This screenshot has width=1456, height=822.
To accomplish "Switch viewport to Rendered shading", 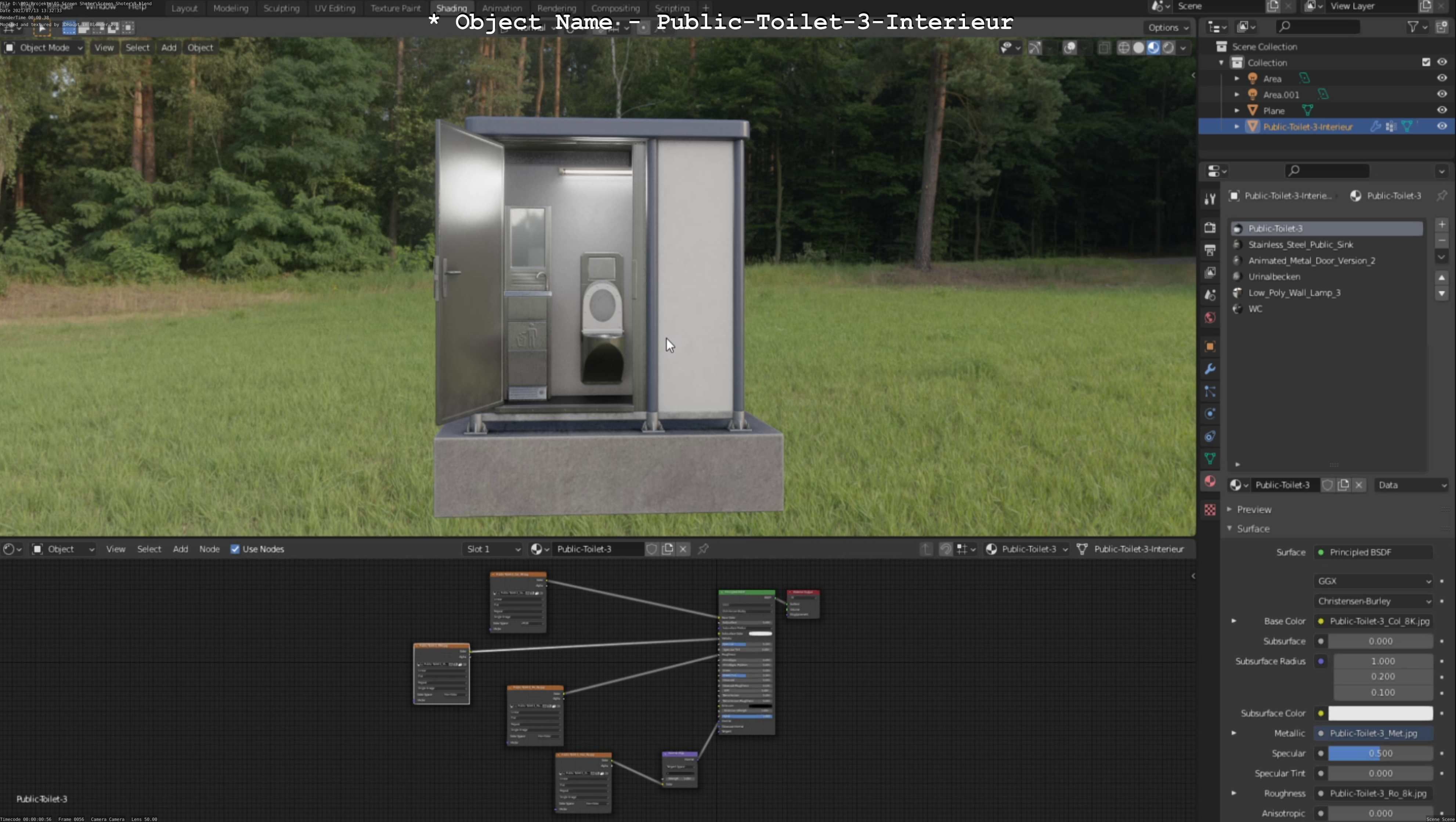I will click(1168, 48).
